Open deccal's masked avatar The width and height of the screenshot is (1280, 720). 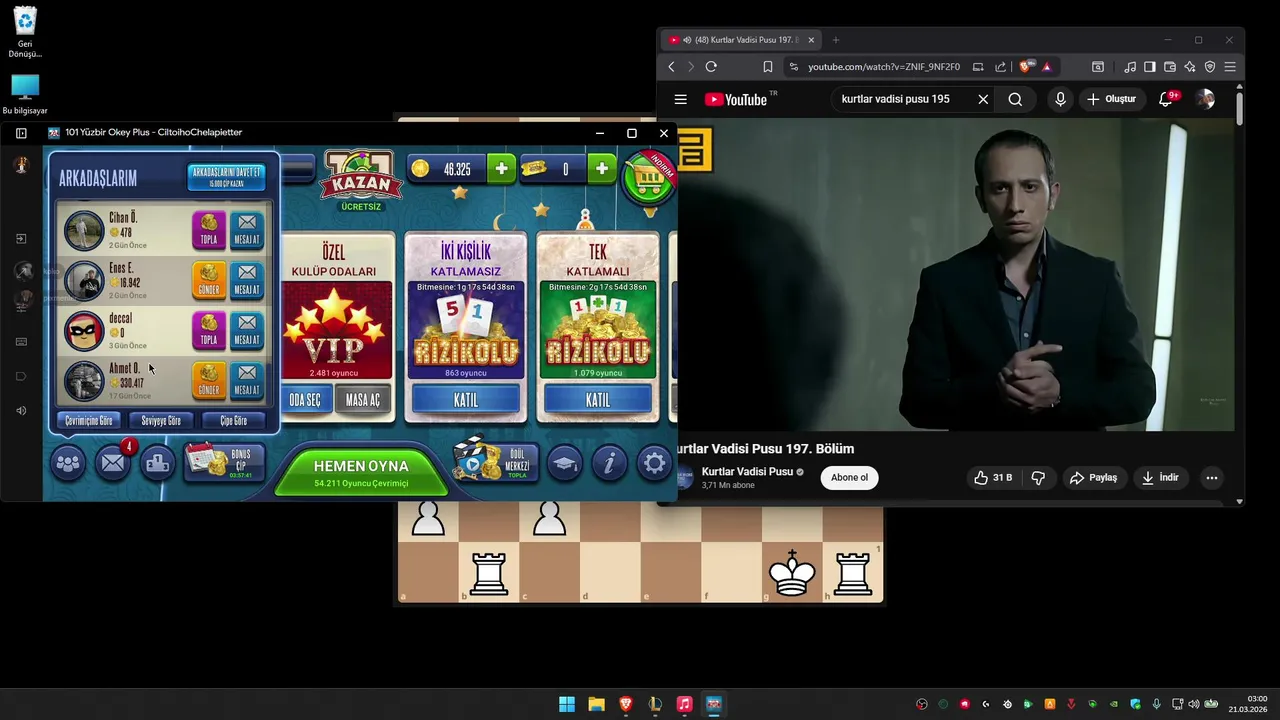click(x=84, y=330)
